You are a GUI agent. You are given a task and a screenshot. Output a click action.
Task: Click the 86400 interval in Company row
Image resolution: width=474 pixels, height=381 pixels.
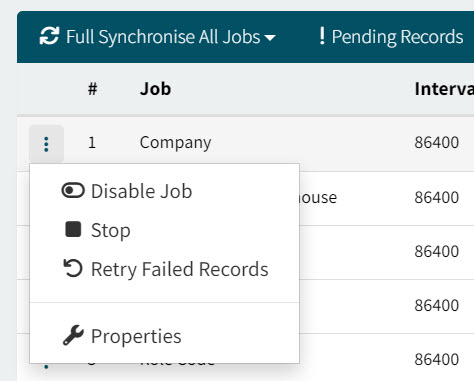pyautogui.click(x=437, y=143)
